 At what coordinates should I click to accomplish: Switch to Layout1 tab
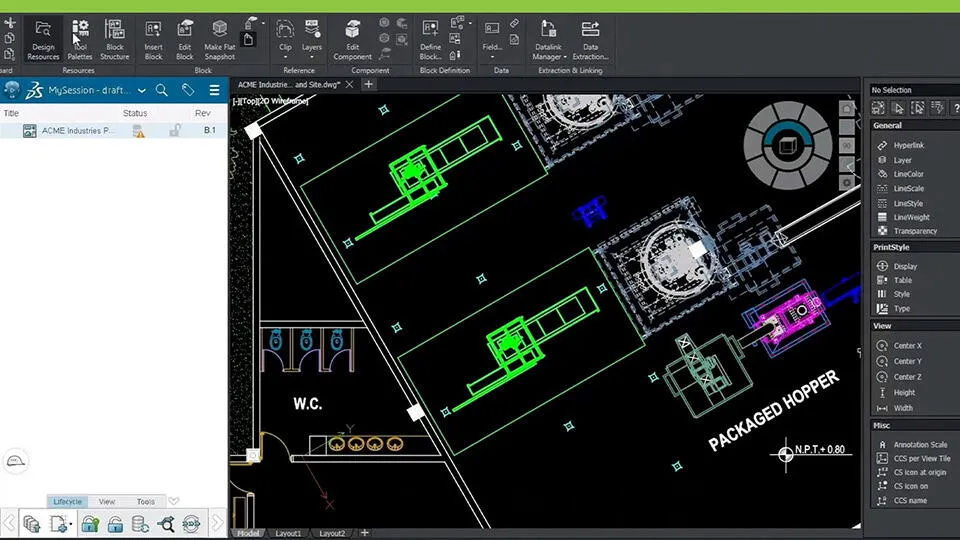pos(288,533)
